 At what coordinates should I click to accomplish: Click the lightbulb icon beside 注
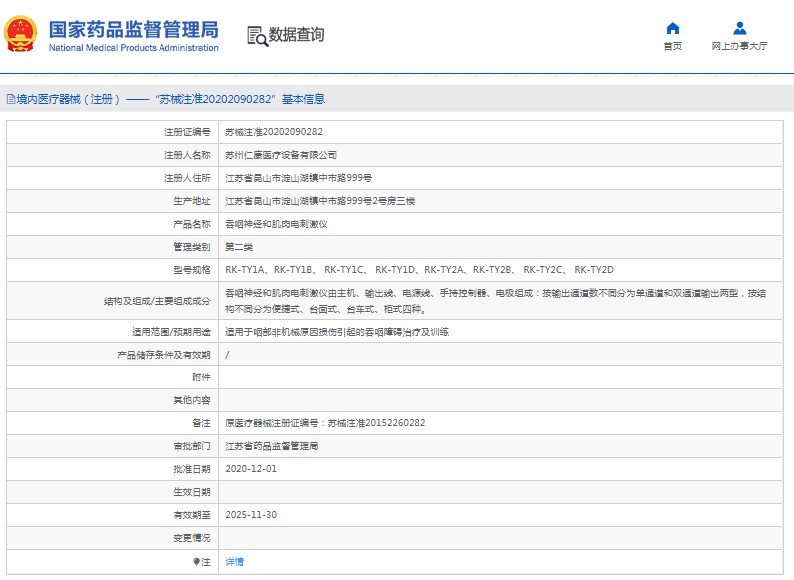pos(197,562)
